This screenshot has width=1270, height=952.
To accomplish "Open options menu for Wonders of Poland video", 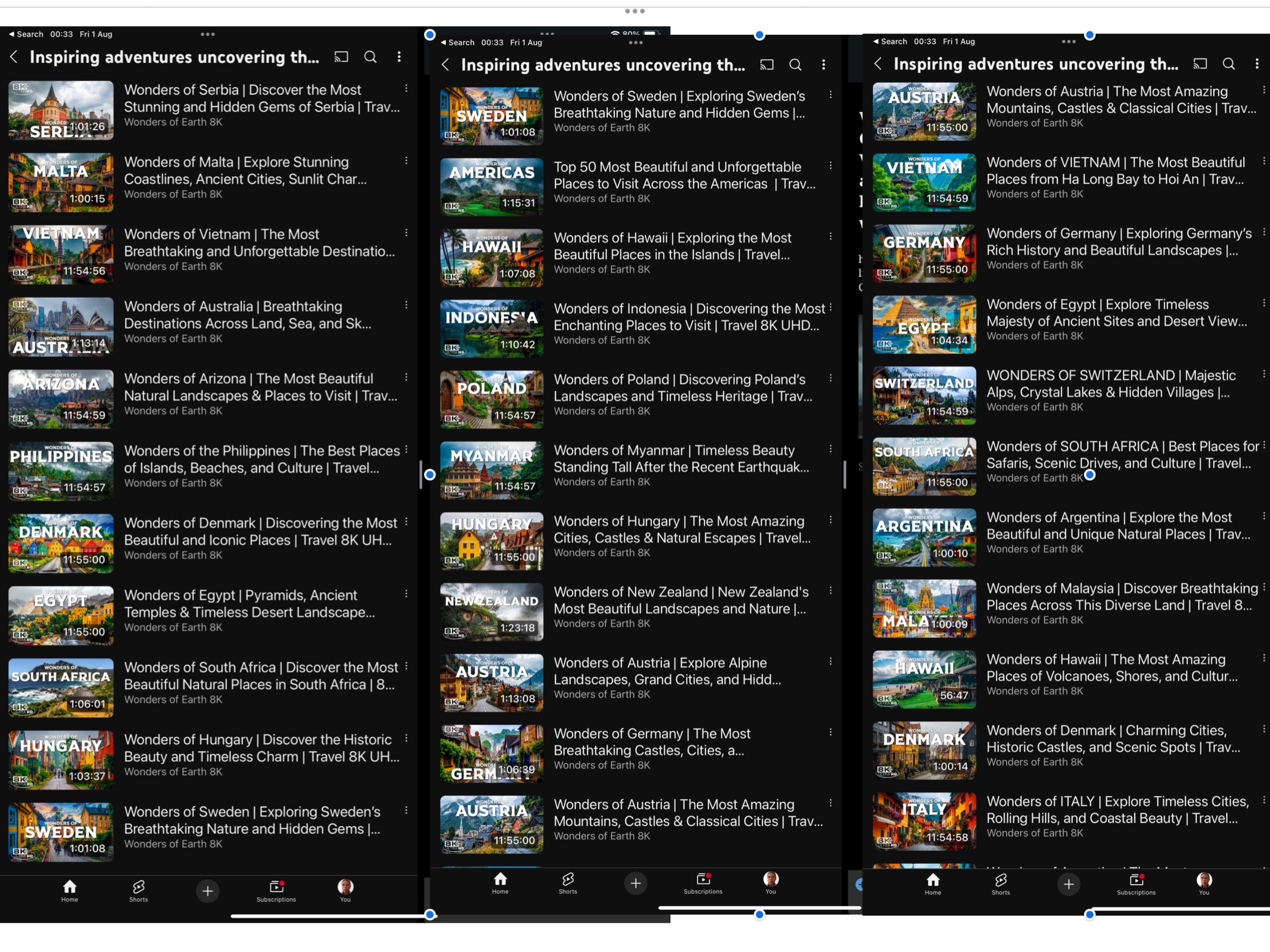I will pos(830,378).
